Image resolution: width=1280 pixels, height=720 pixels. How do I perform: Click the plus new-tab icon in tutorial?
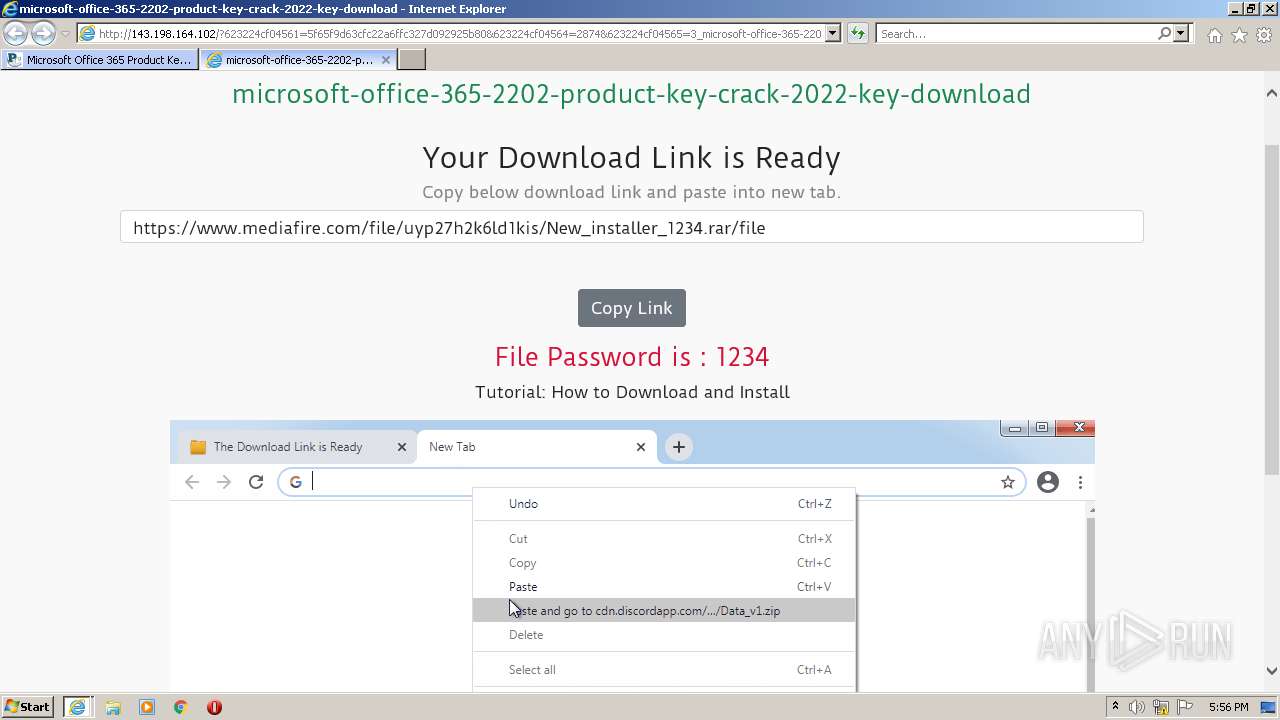(x=678, y=447)
